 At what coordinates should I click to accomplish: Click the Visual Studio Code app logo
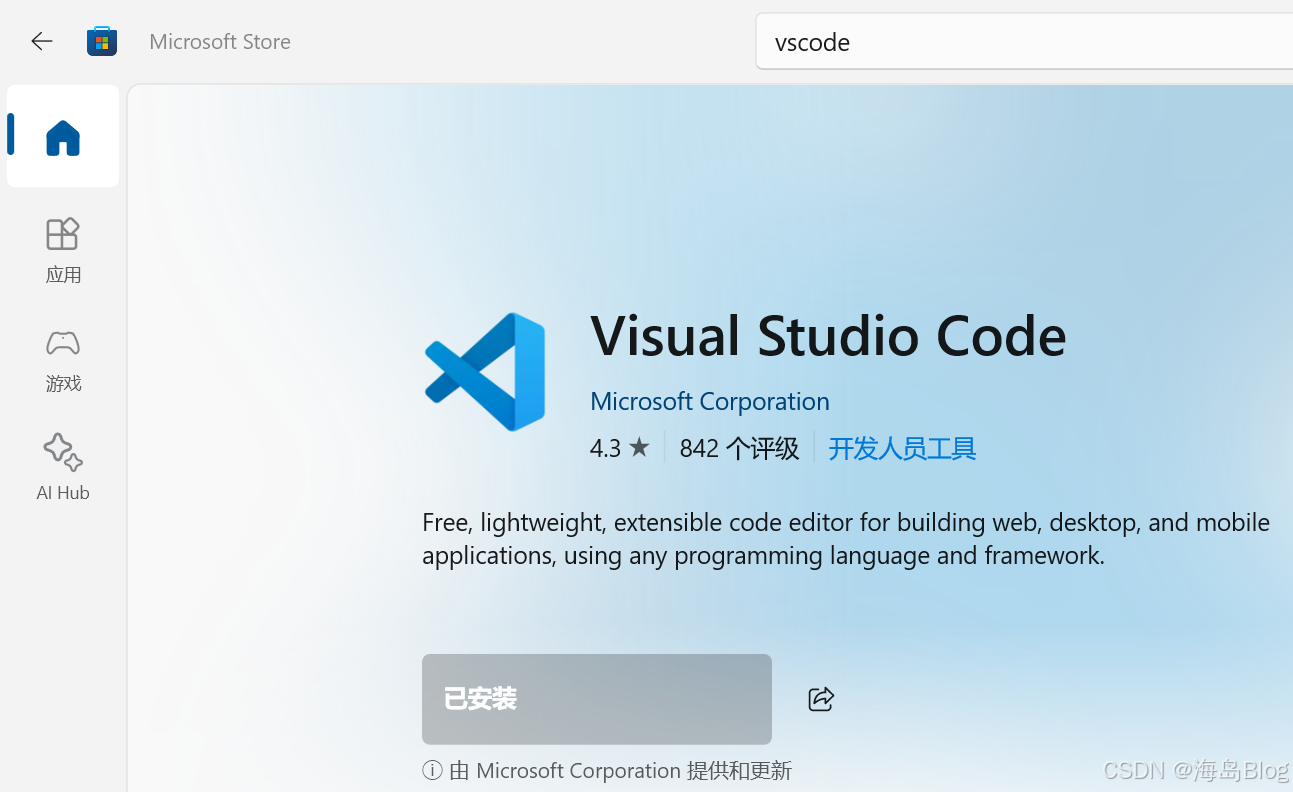coord(485,371)
